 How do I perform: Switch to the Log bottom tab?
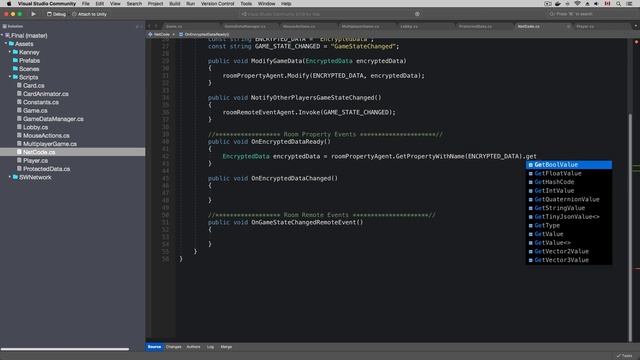tap(210, 347)
